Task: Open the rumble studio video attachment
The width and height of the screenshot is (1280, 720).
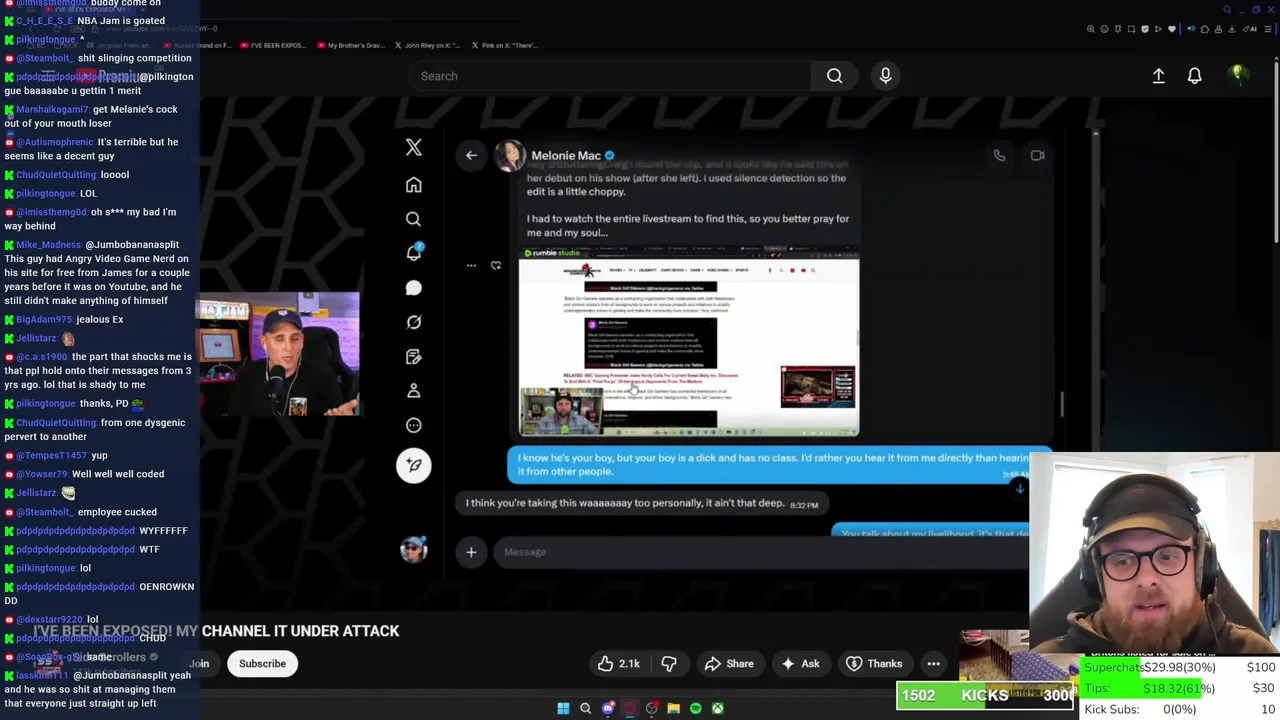Action: click(x=689, y=342)
